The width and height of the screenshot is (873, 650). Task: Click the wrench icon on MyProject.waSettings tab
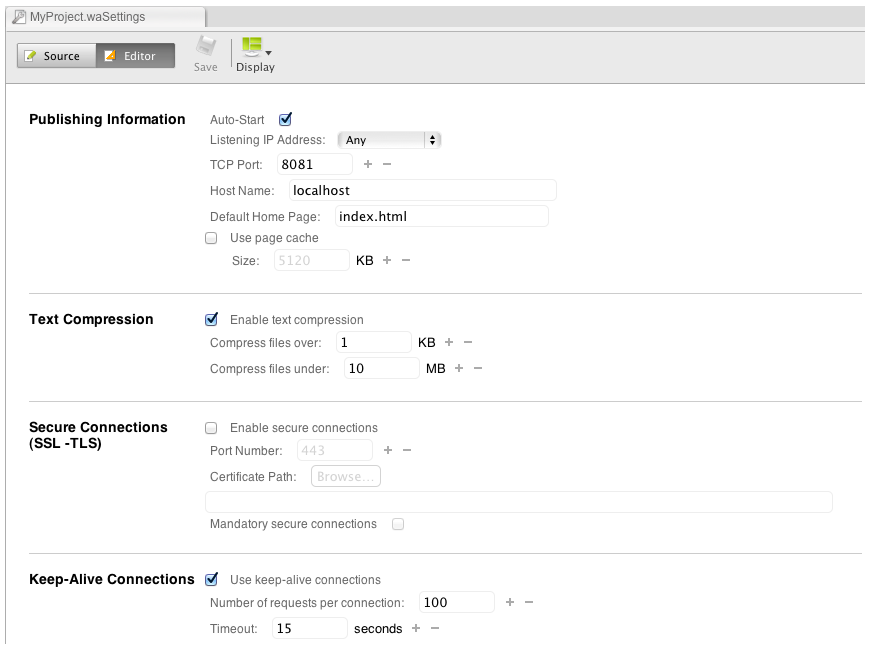pos(19,17)
